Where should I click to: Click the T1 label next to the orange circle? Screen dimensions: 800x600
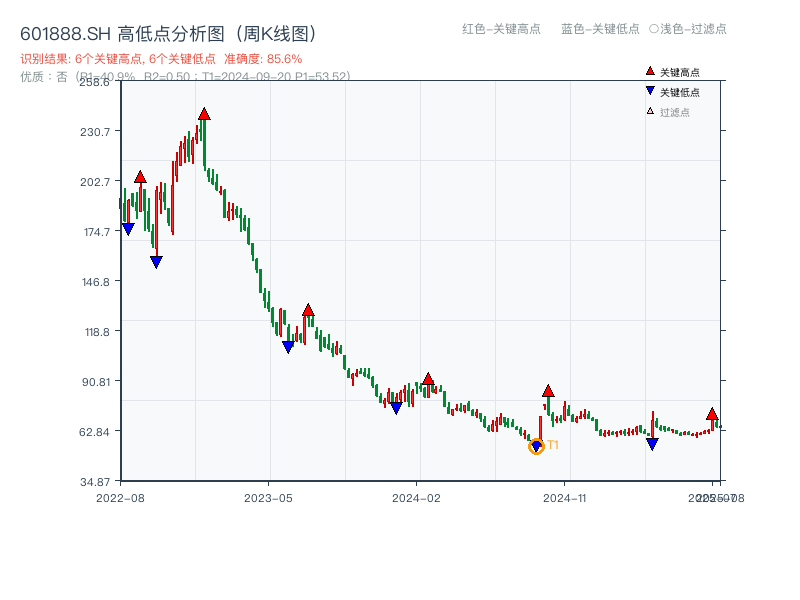click(x=552, y=444)
